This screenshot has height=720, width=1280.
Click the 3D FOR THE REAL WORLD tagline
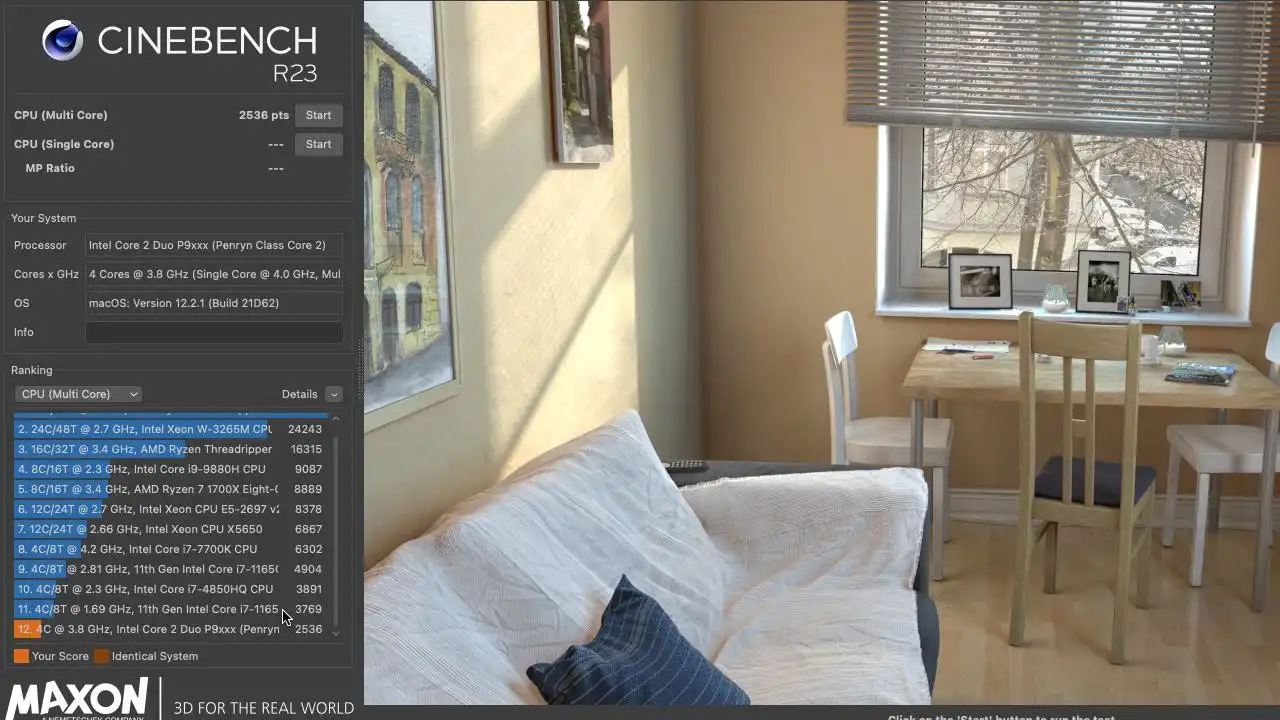(264, 708)
